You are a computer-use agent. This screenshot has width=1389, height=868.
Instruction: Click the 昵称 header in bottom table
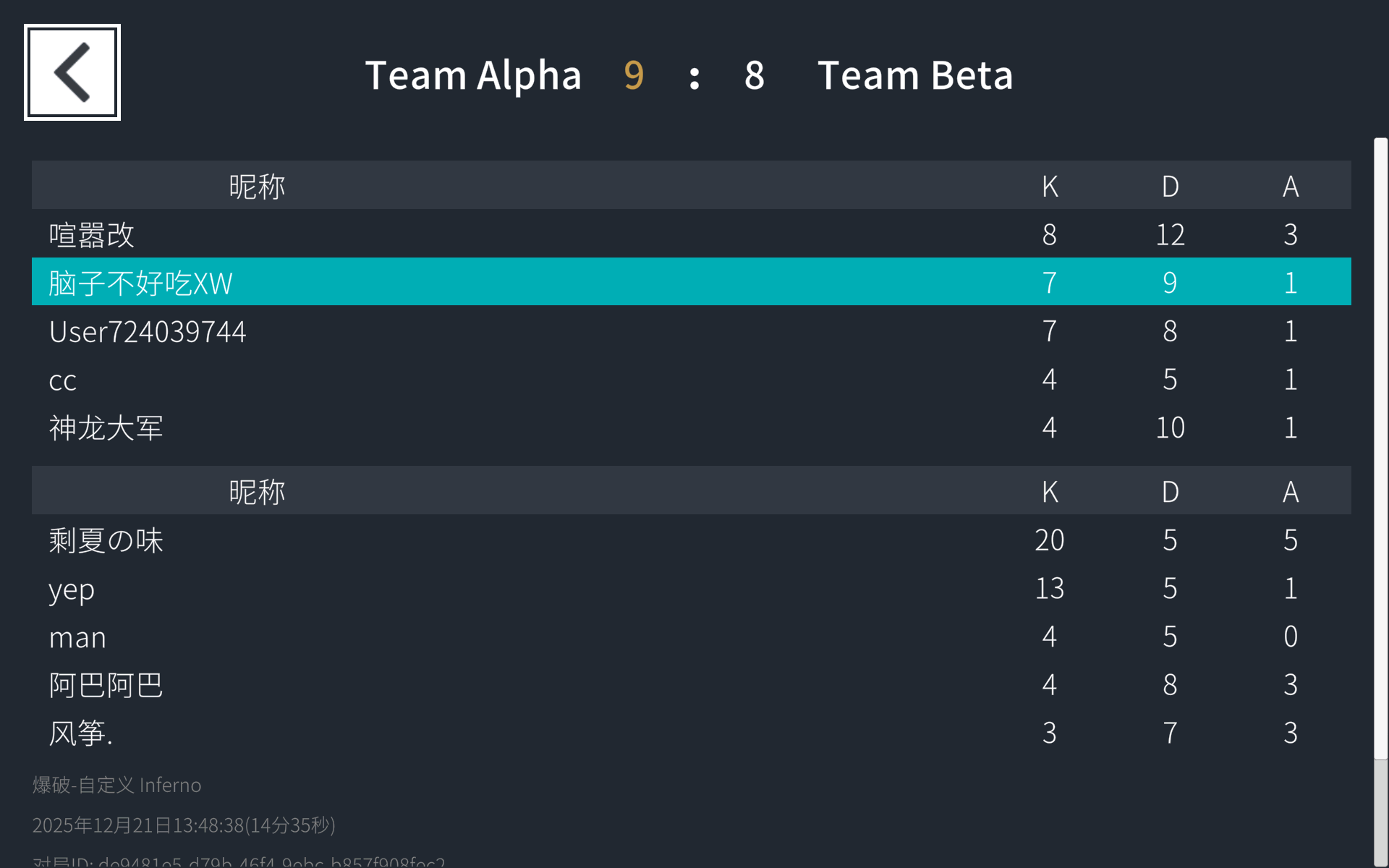point(257,491)
